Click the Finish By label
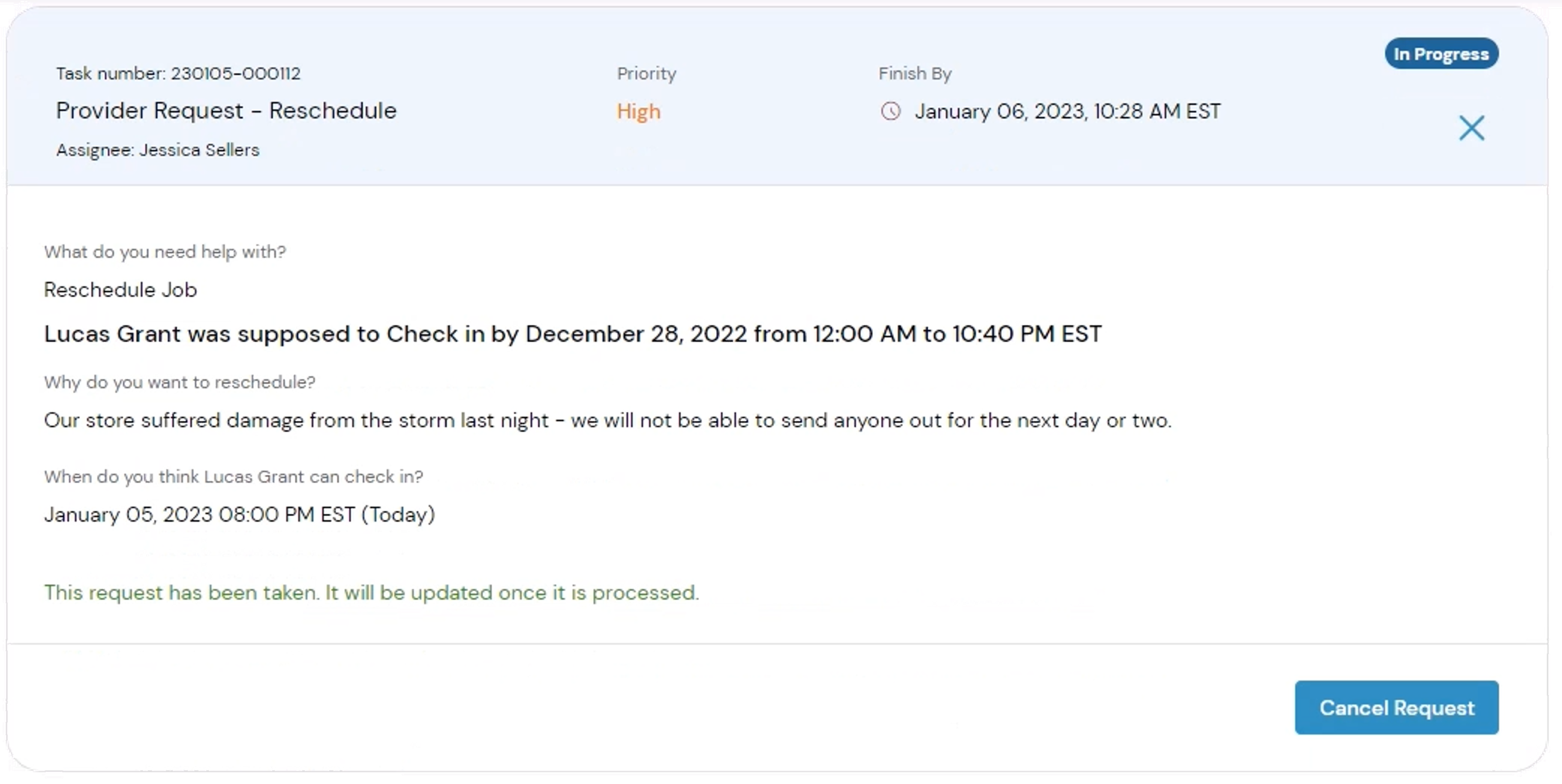 tap(914, 73)
